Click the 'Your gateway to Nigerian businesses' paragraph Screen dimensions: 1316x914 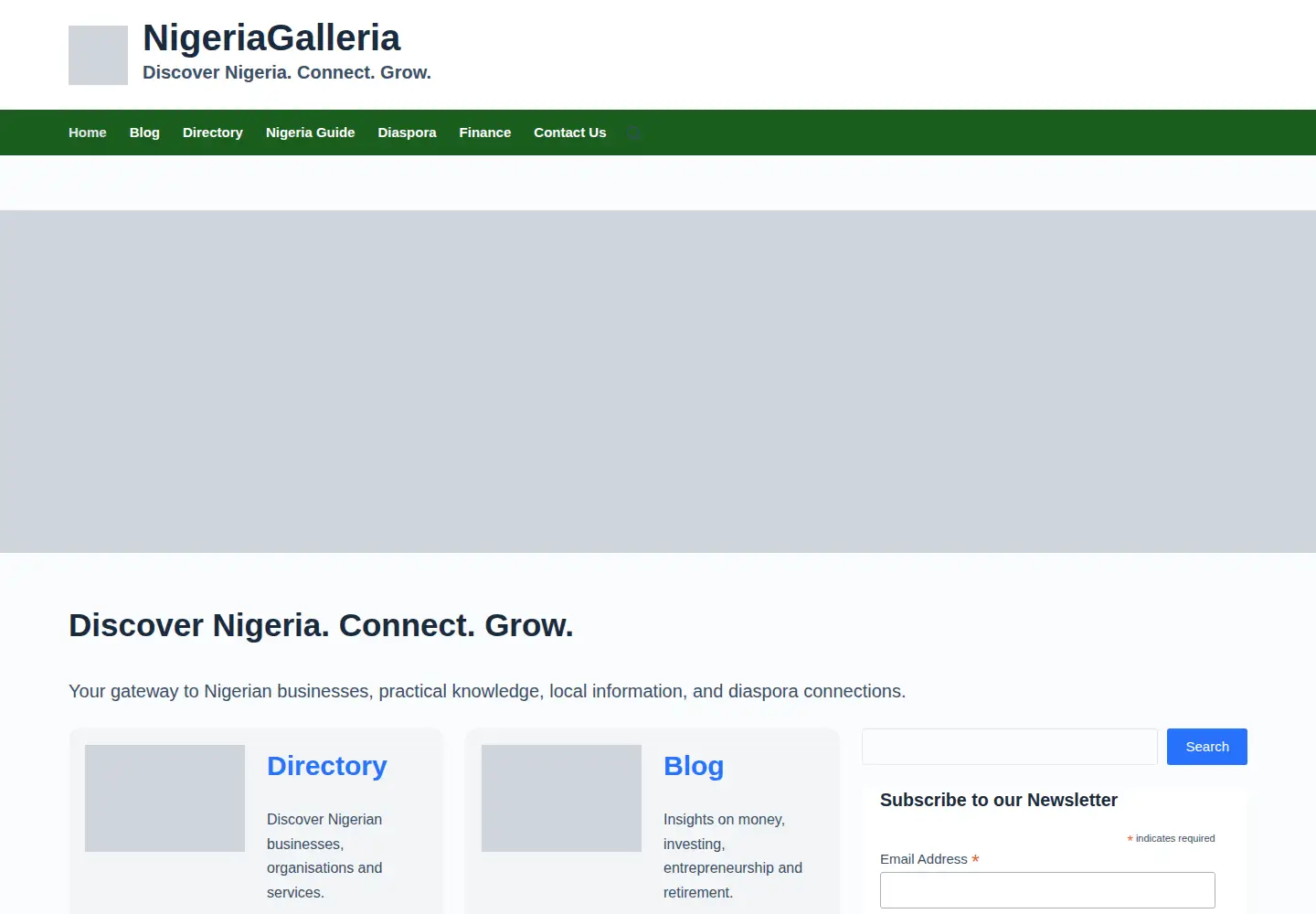tap(487, 691)
